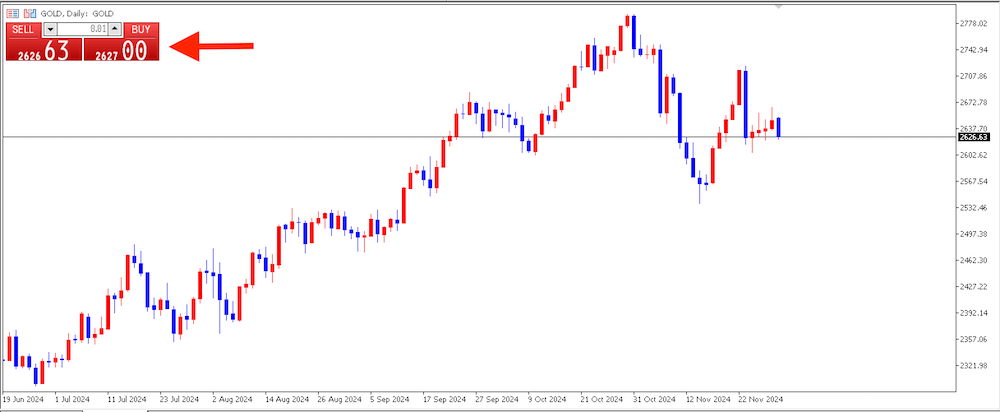
Task: Decrease trade volume with the down arrow
Action: pos(51,29)
